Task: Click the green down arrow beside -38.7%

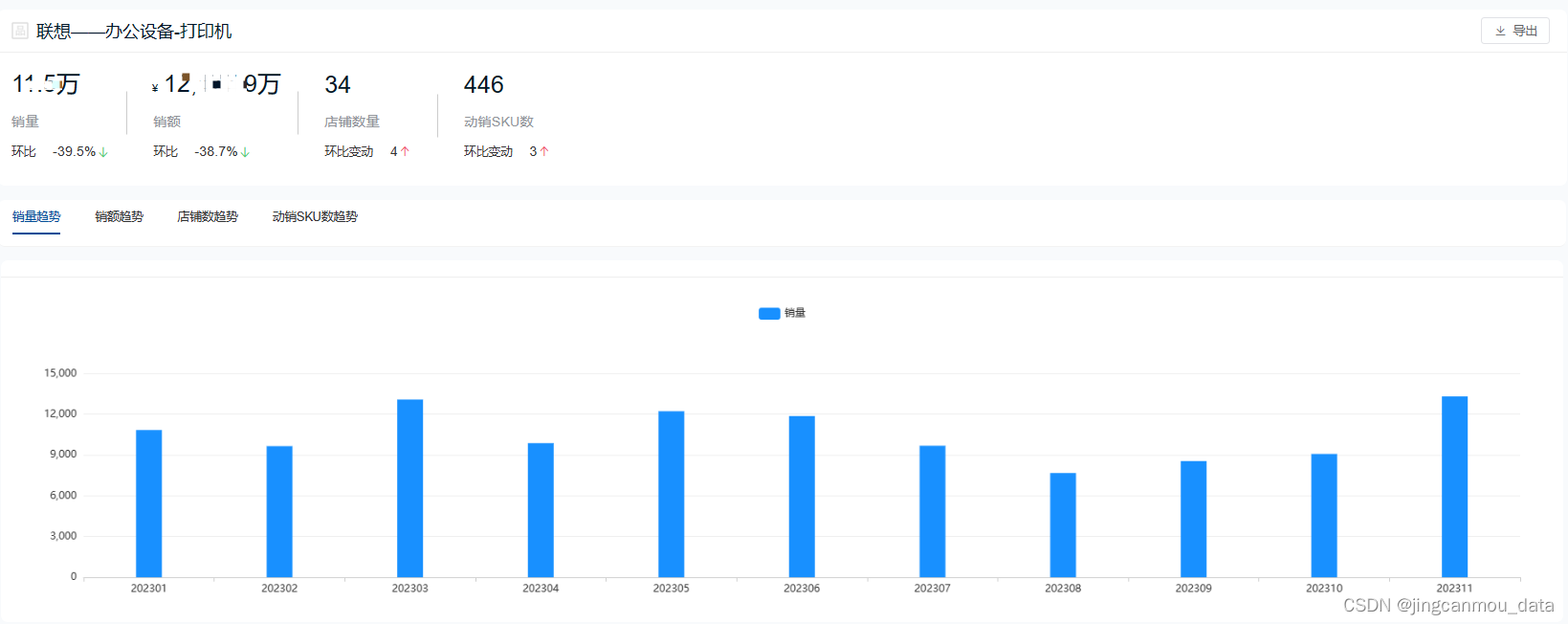Action: tap(245, 152)
